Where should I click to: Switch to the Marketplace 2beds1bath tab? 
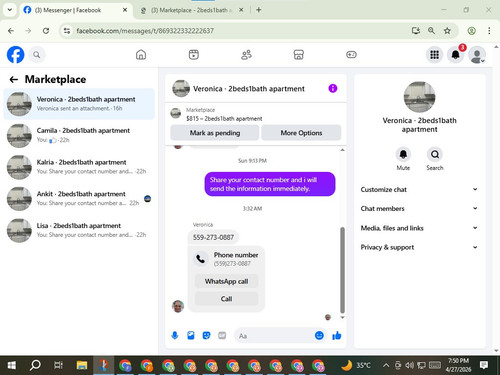(x=192, y=10)
